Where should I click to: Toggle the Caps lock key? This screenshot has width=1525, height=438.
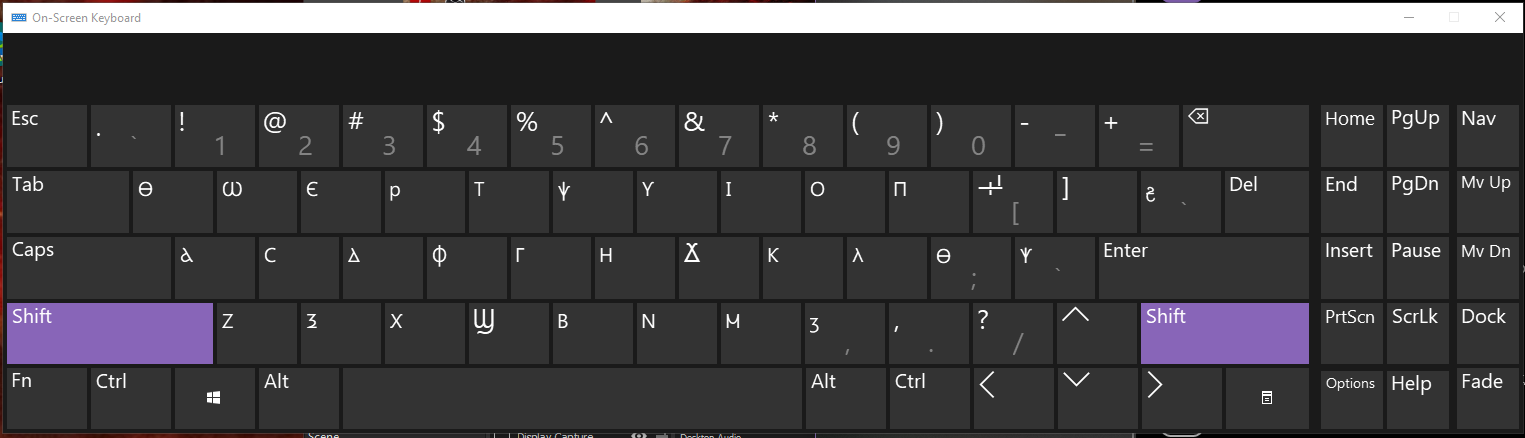(x=88, y=267)
